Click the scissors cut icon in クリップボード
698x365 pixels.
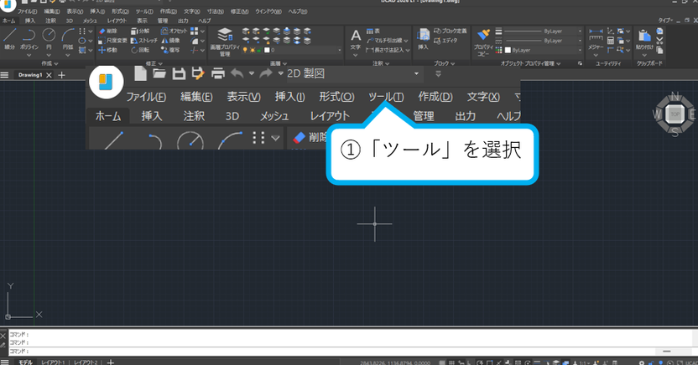660,41
